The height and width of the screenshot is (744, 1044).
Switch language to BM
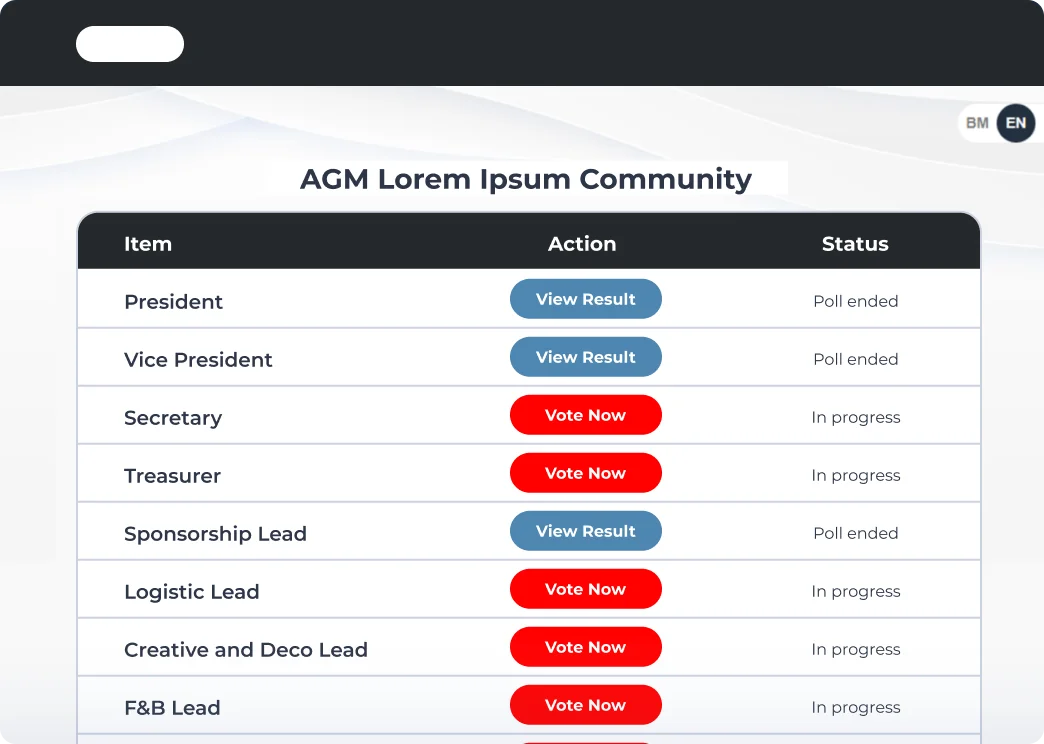coord(977,123)
